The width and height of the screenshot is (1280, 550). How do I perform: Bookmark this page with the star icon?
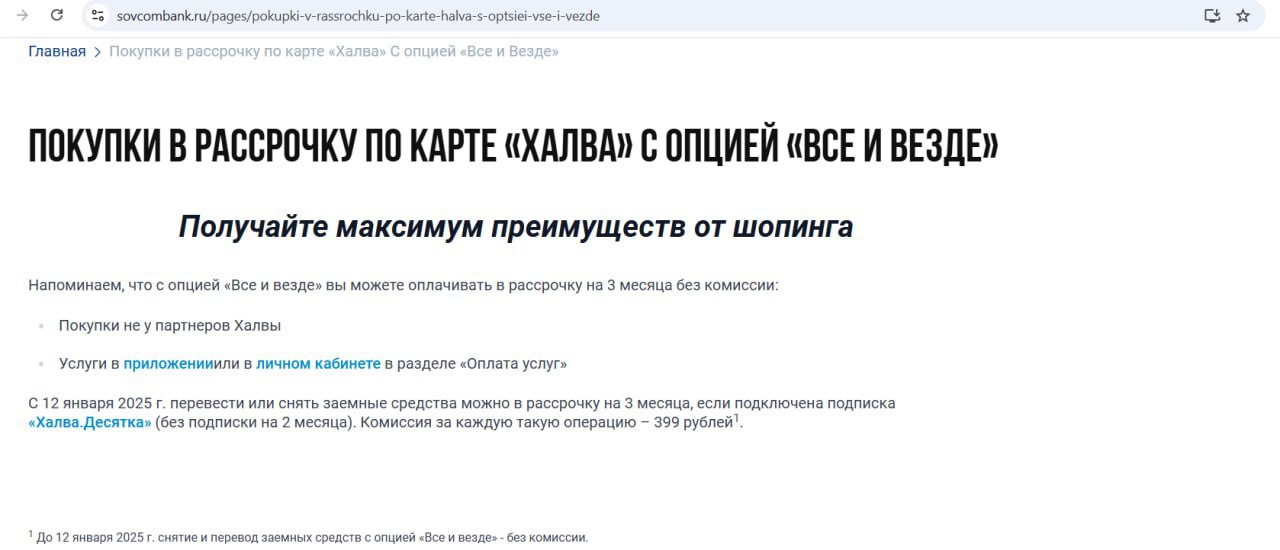point(1243,15)
